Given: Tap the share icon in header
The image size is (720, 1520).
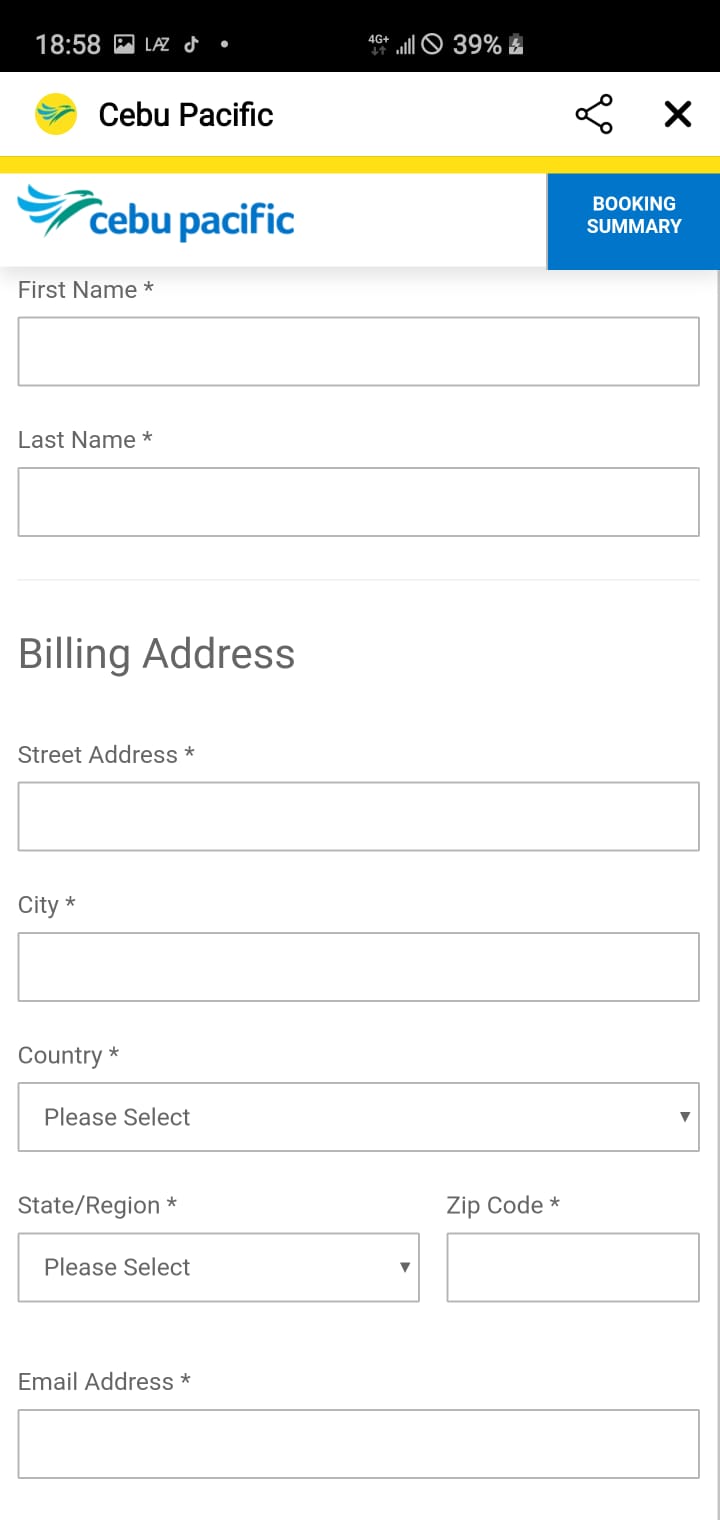Looking at the screenshot, I should coord(594,115).
